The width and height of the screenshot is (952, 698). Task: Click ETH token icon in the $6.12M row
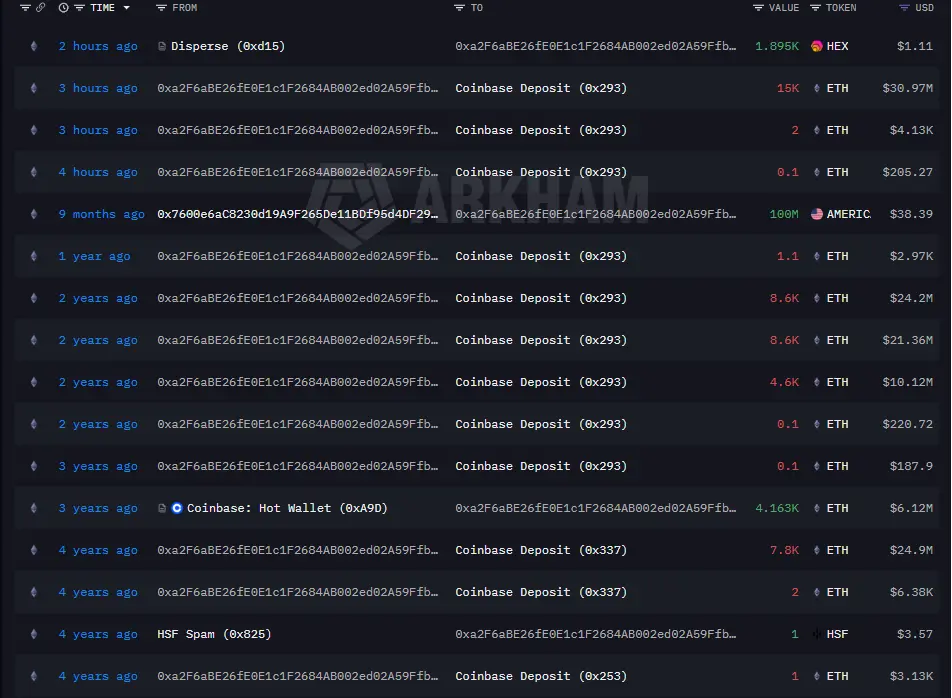[817, 508]
